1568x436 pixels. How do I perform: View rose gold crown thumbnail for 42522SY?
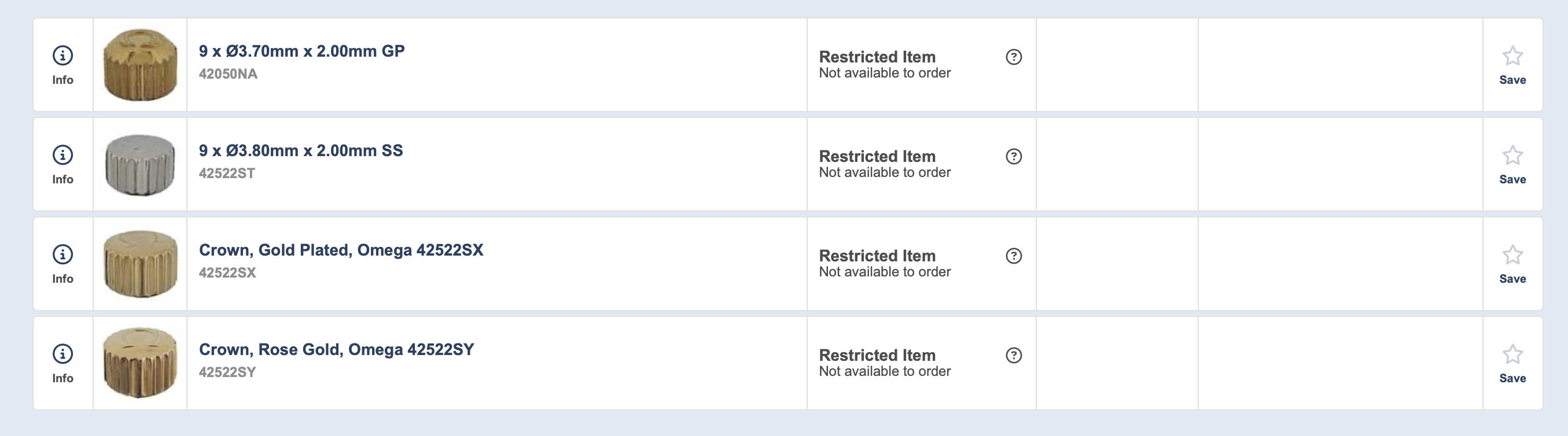click(x=140, y=363)
